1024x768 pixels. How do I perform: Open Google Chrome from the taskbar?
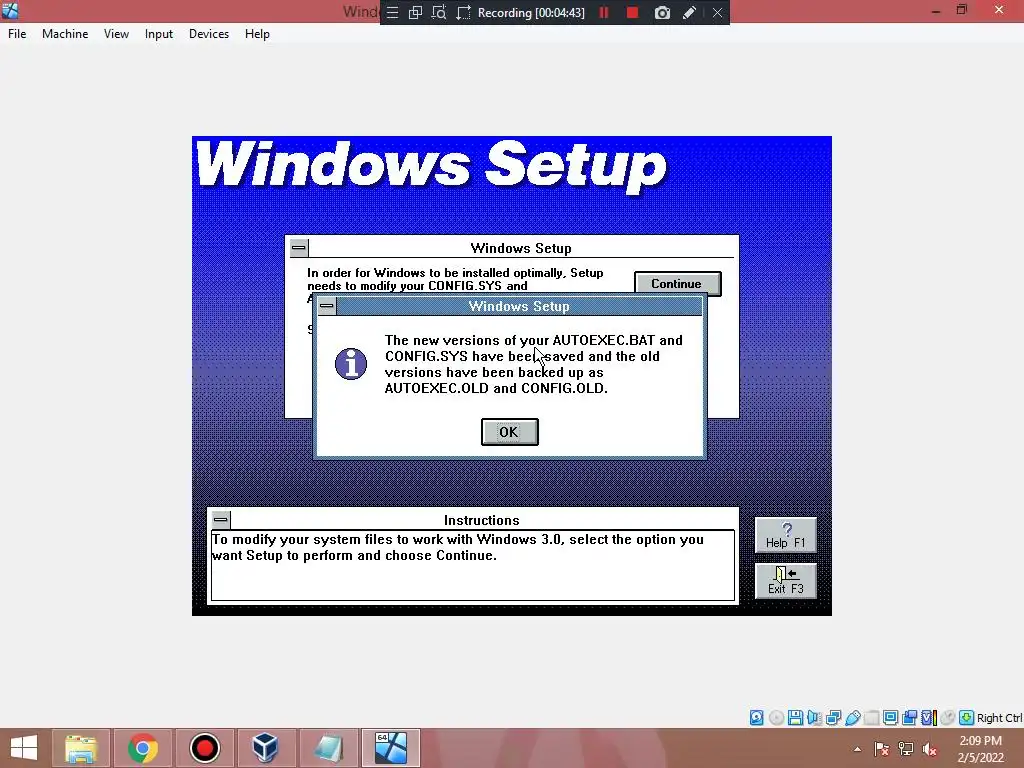[x=142, y=748]
